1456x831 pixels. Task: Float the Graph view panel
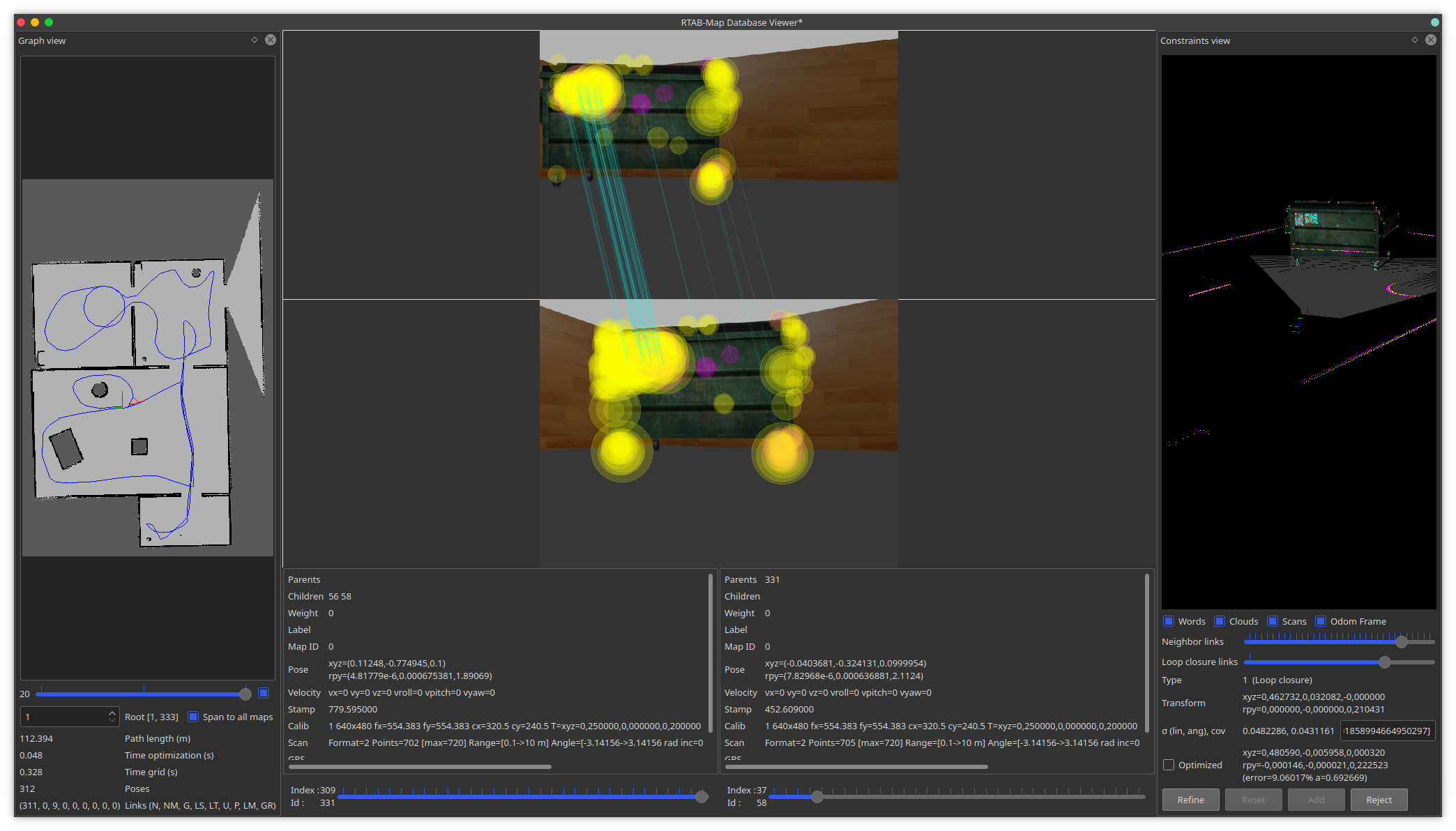pos(255,40)
